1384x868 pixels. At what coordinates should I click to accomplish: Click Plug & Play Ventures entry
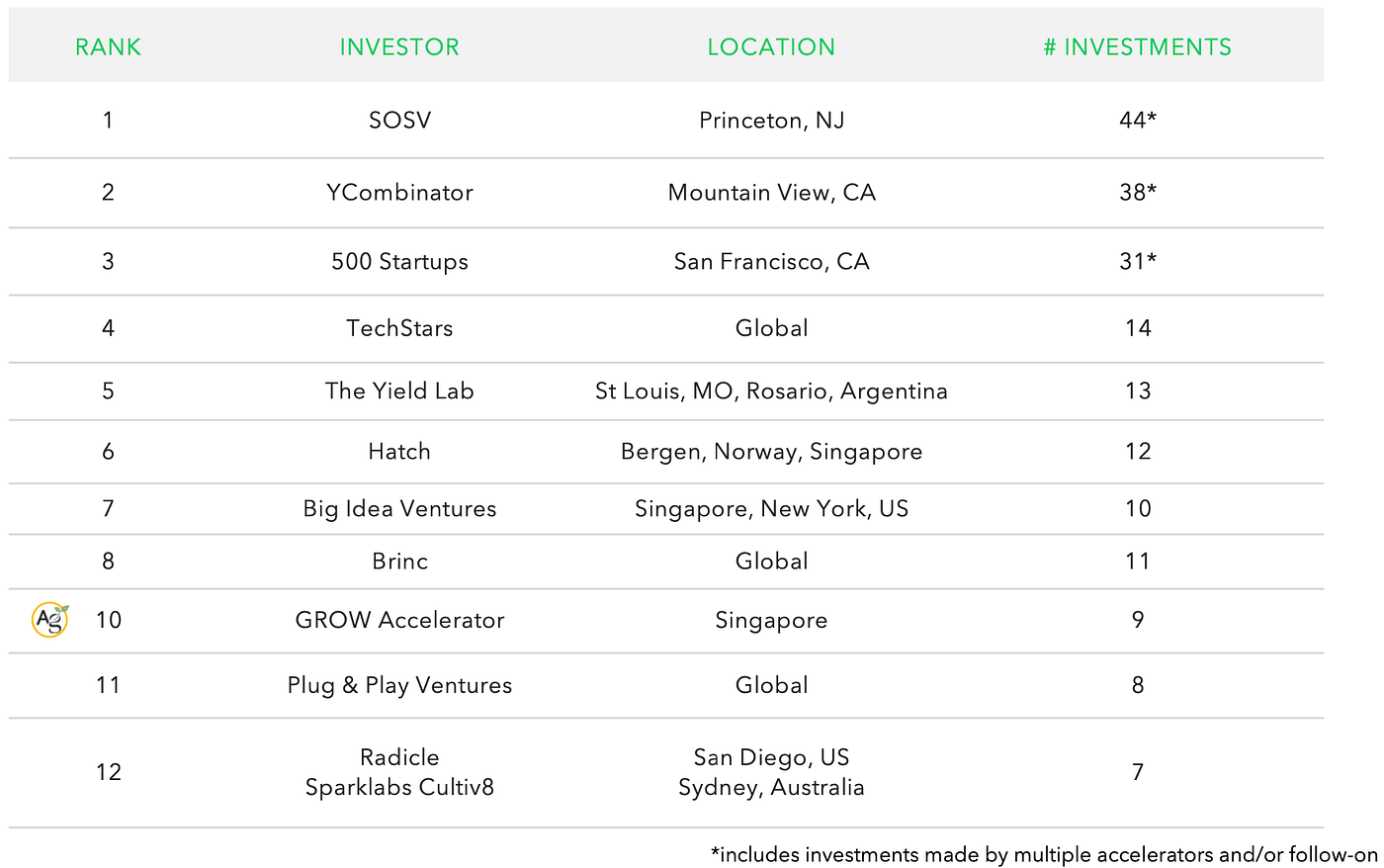[x=399, y=685]
